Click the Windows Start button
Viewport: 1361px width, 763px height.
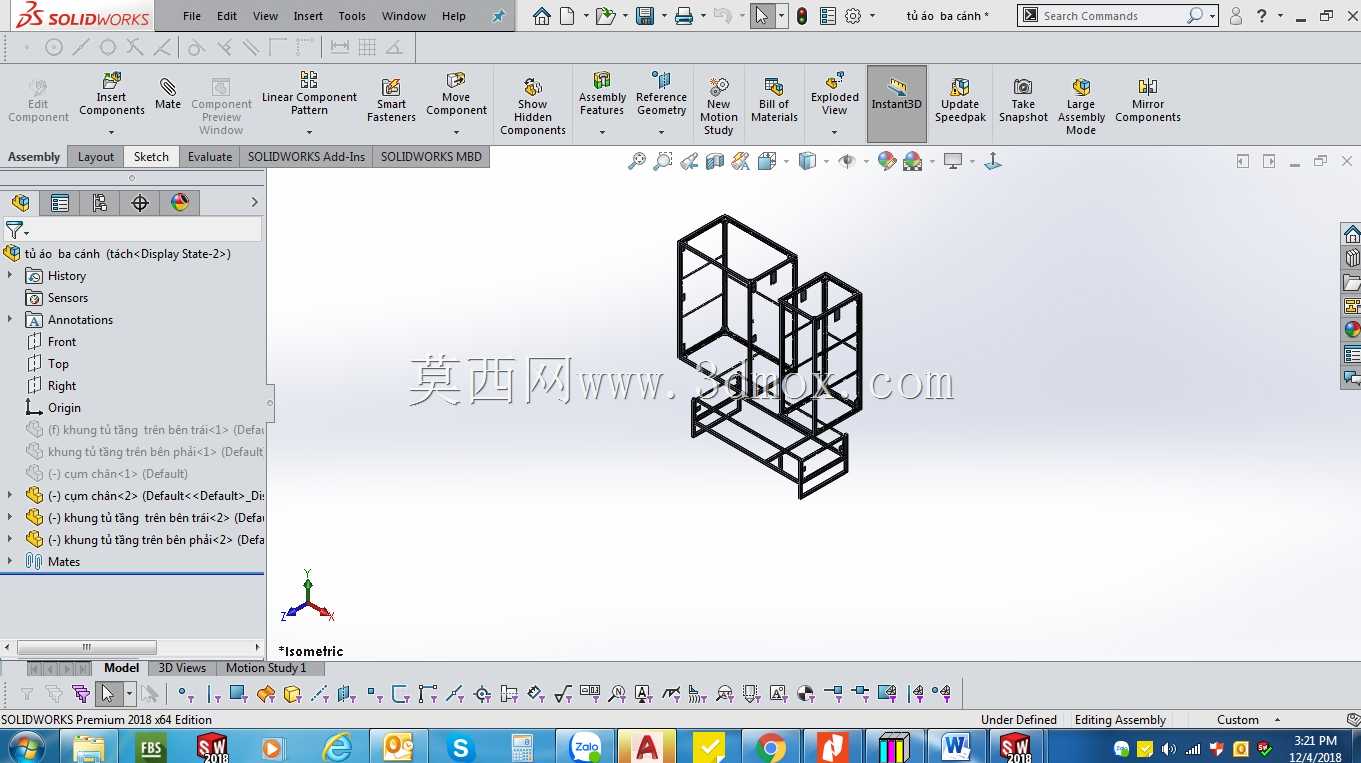pos(25,747)
